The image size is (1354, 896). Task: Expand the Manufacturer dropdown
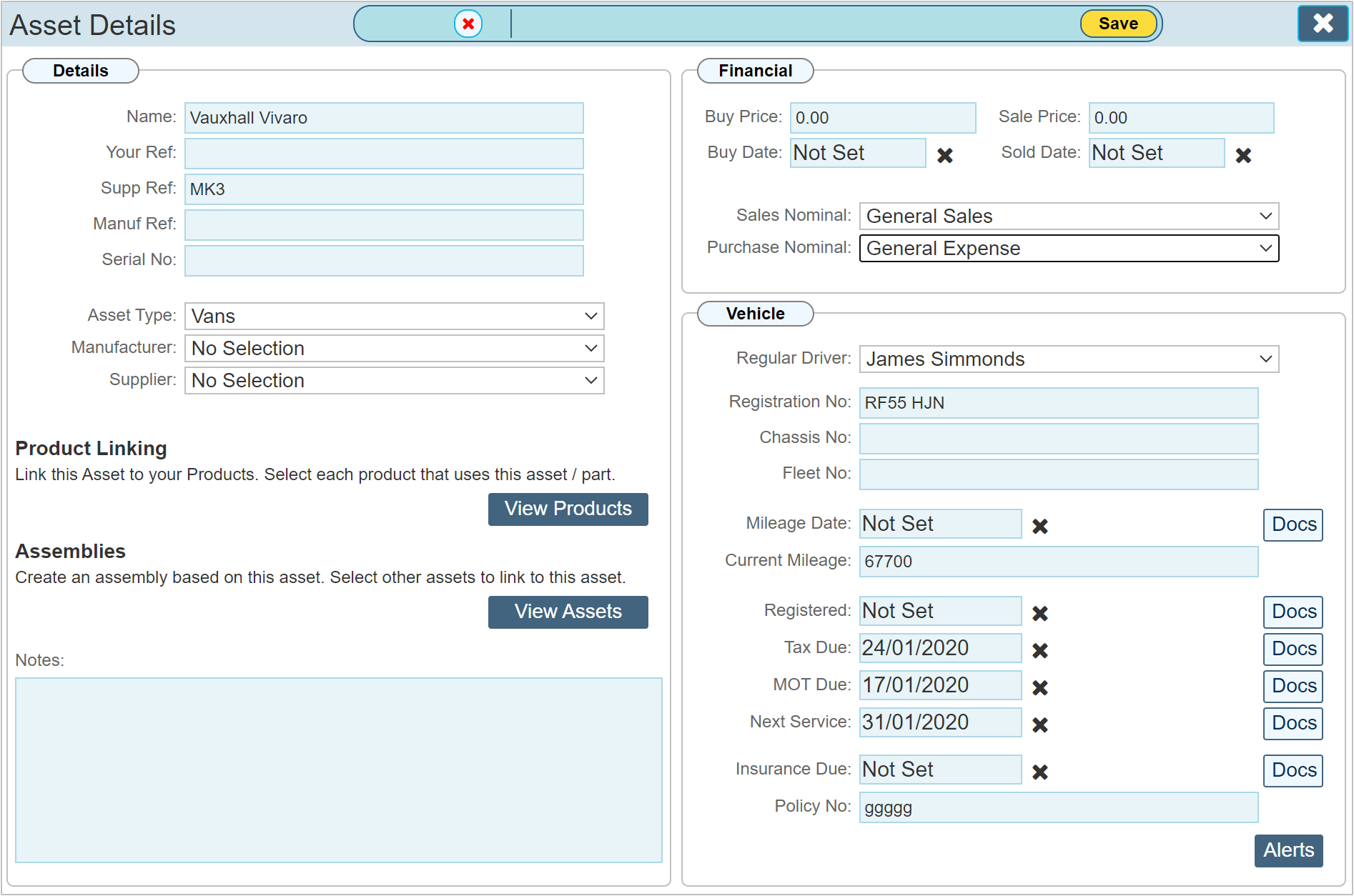394,349
